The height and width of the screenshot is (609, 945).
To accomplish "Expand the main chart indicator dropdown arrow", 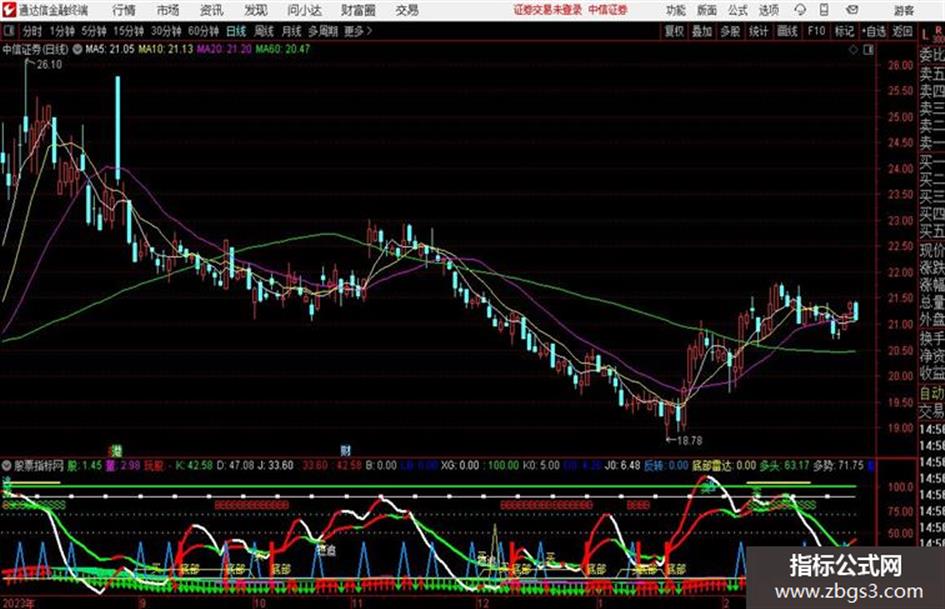I will [77, 49].
